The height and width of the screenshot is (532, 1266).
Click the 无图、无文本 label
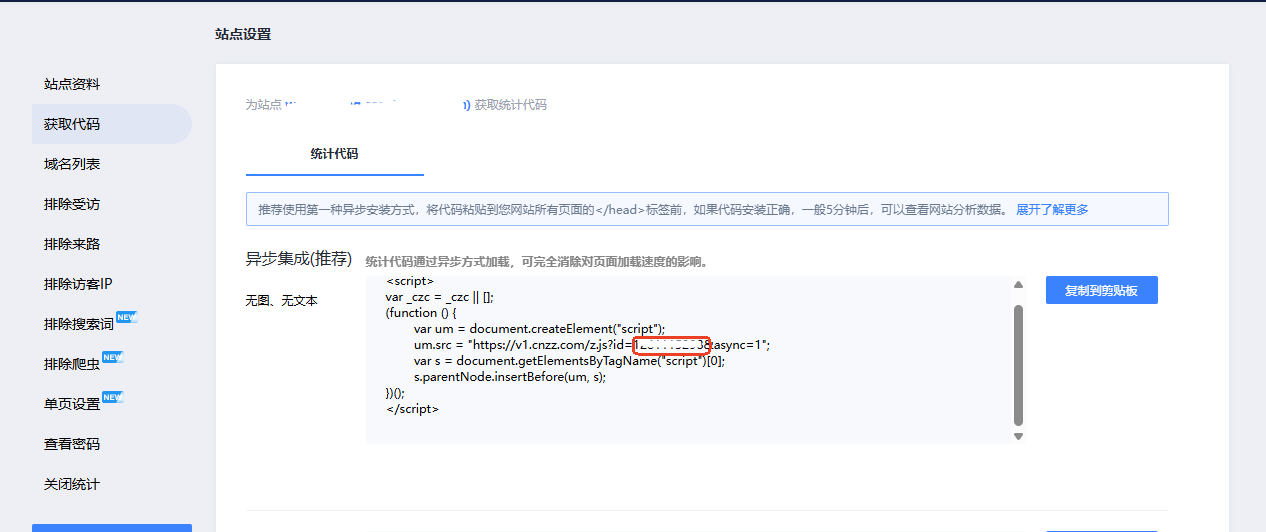282,300
